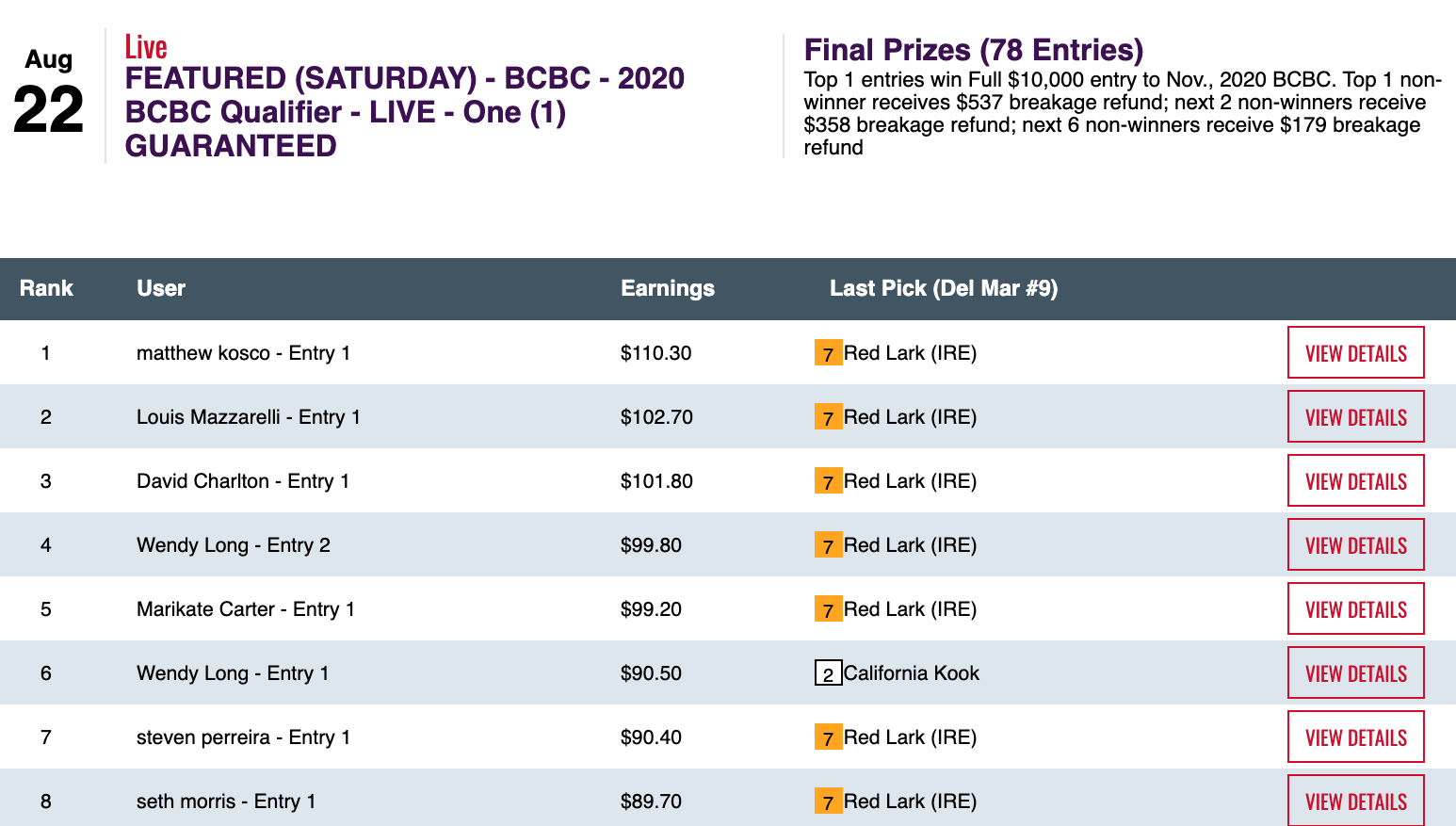Click the orange 7 badge for Louis Mazzarelli
1456x826 pixels.
tap(828, 417)
